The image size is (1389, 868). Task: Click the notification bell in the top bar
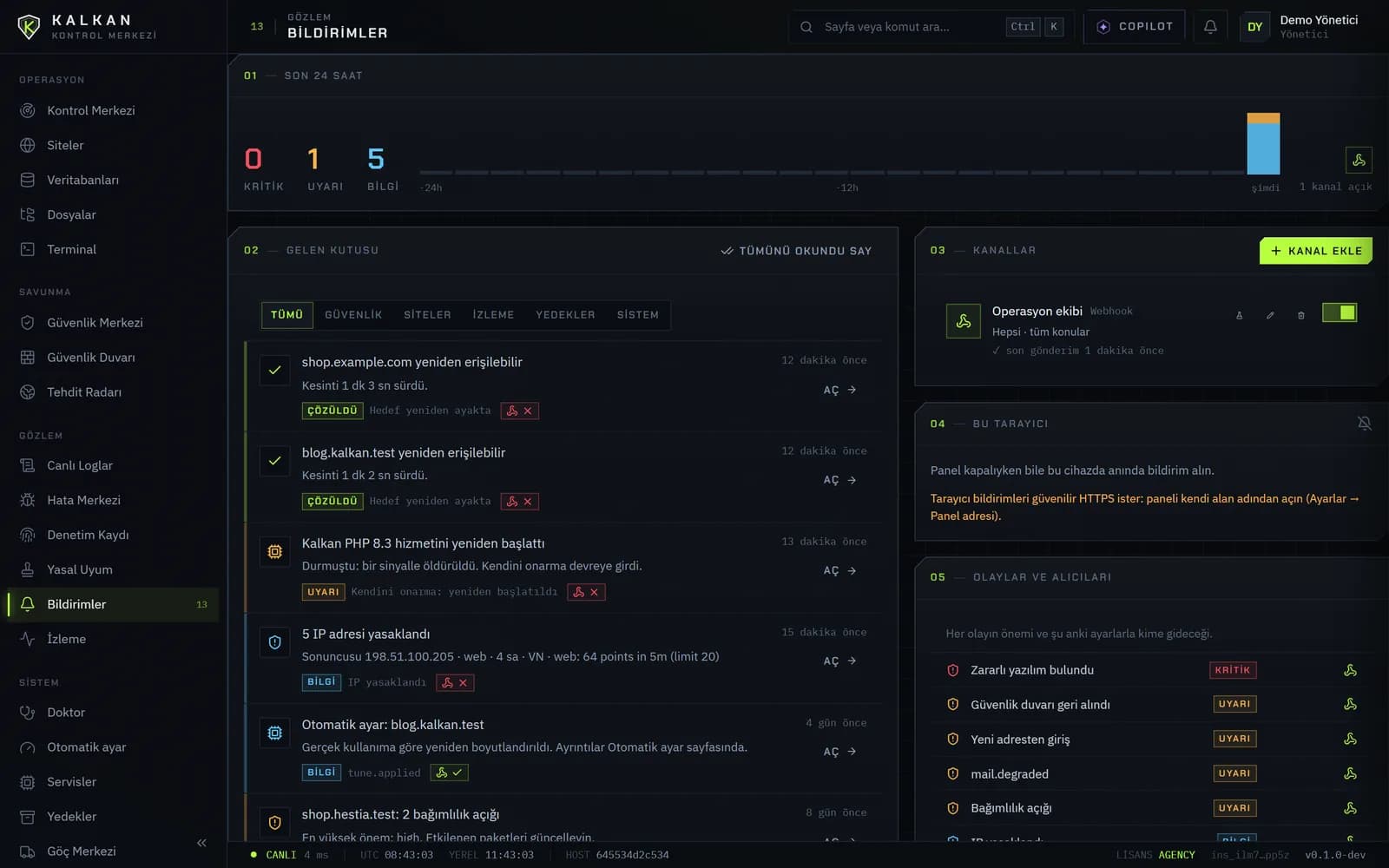1210,27
